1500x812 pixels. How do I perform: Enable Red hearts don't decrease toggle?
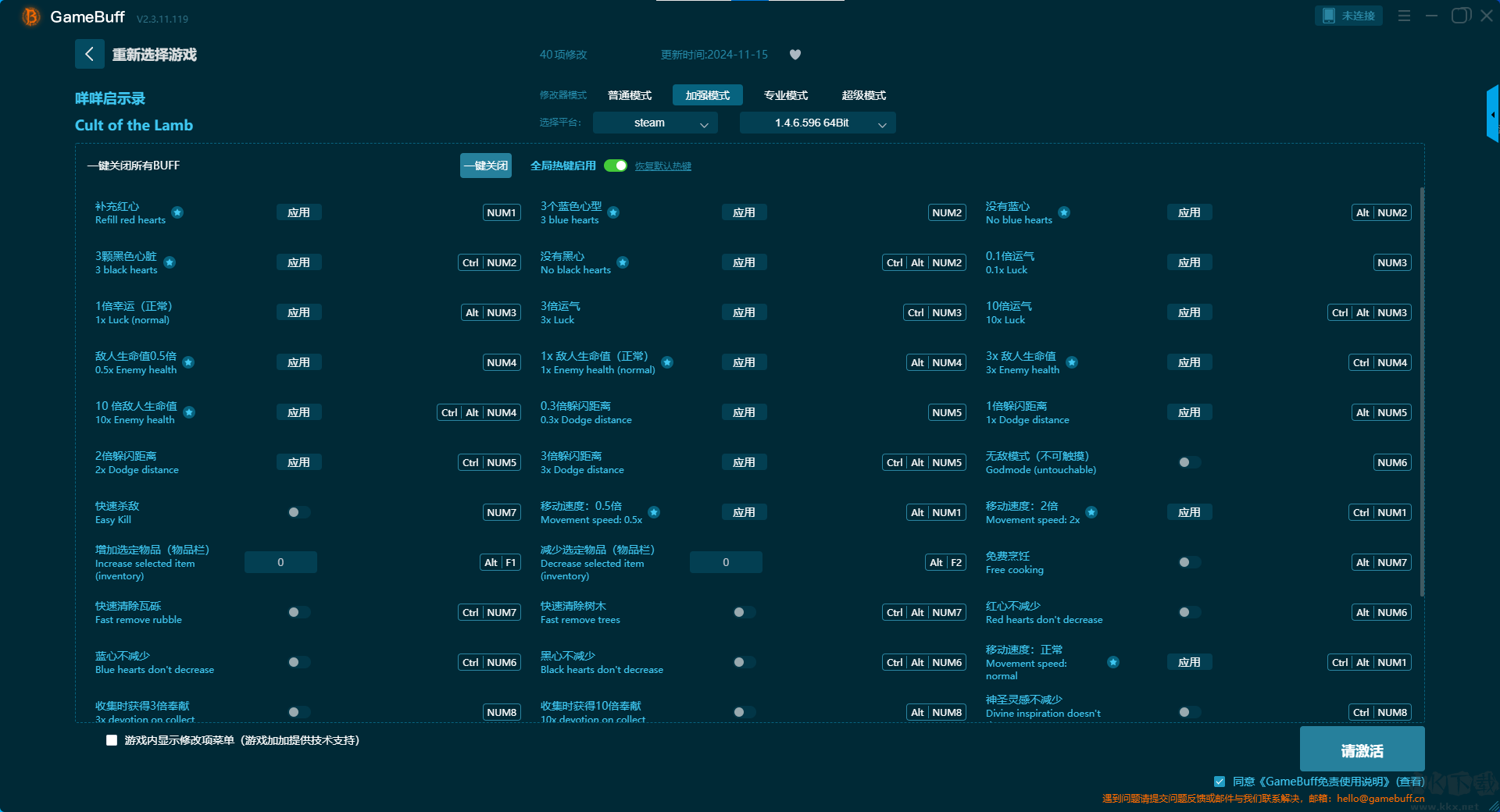[x=1189, y=612]
